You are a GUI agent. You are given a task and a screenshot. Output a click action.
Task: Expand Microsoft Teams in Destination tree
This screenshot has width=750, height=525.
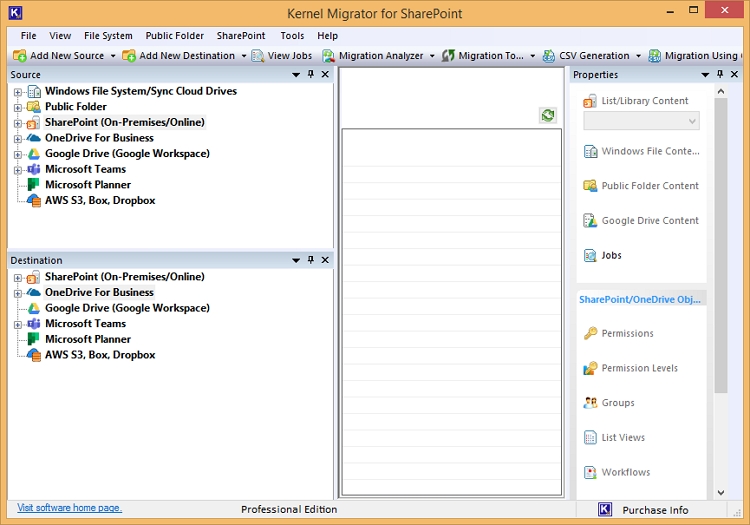click(x=18, y=325)
